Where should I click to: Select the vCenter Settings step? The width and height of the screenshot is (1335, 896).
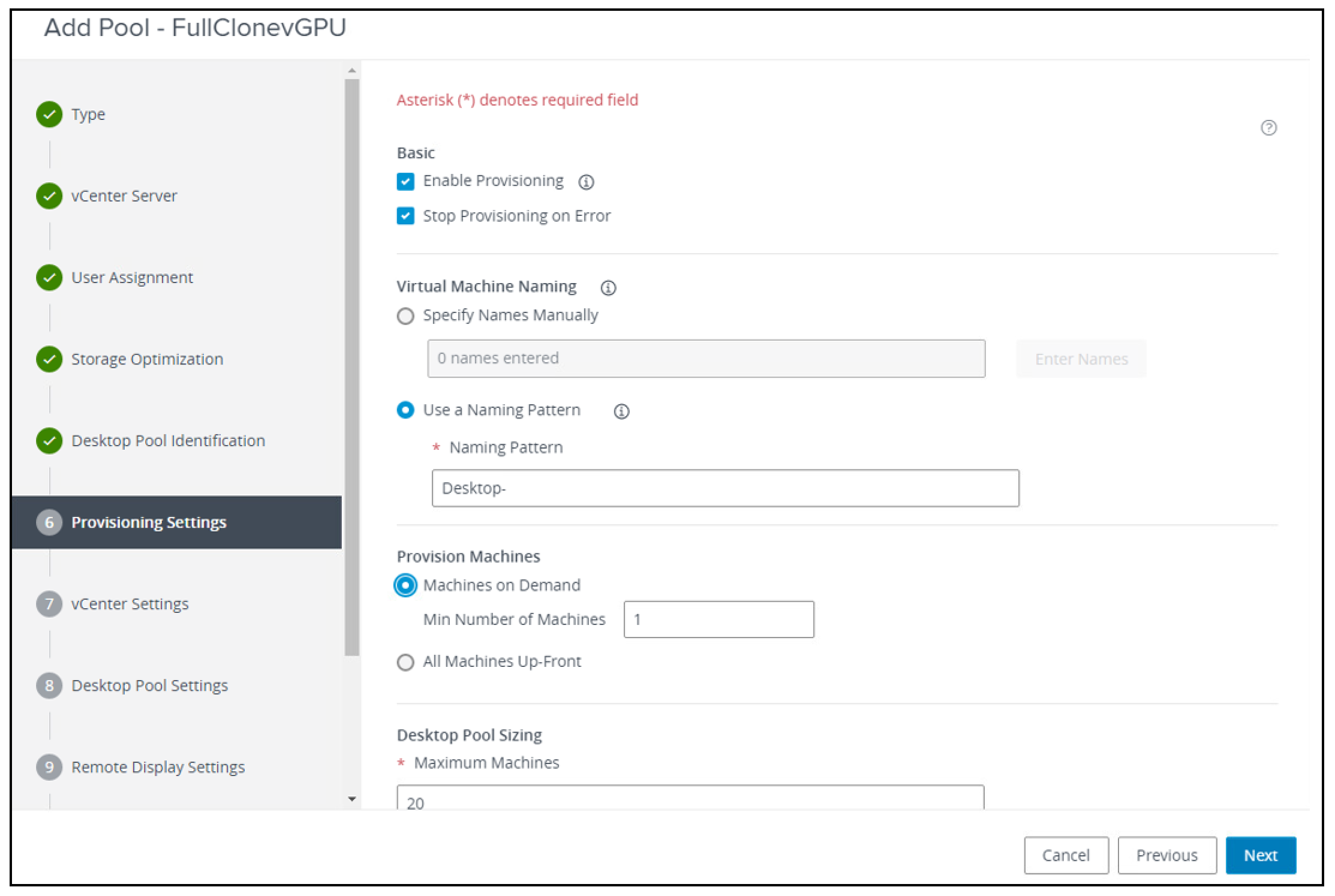click(x=131, y=604)
